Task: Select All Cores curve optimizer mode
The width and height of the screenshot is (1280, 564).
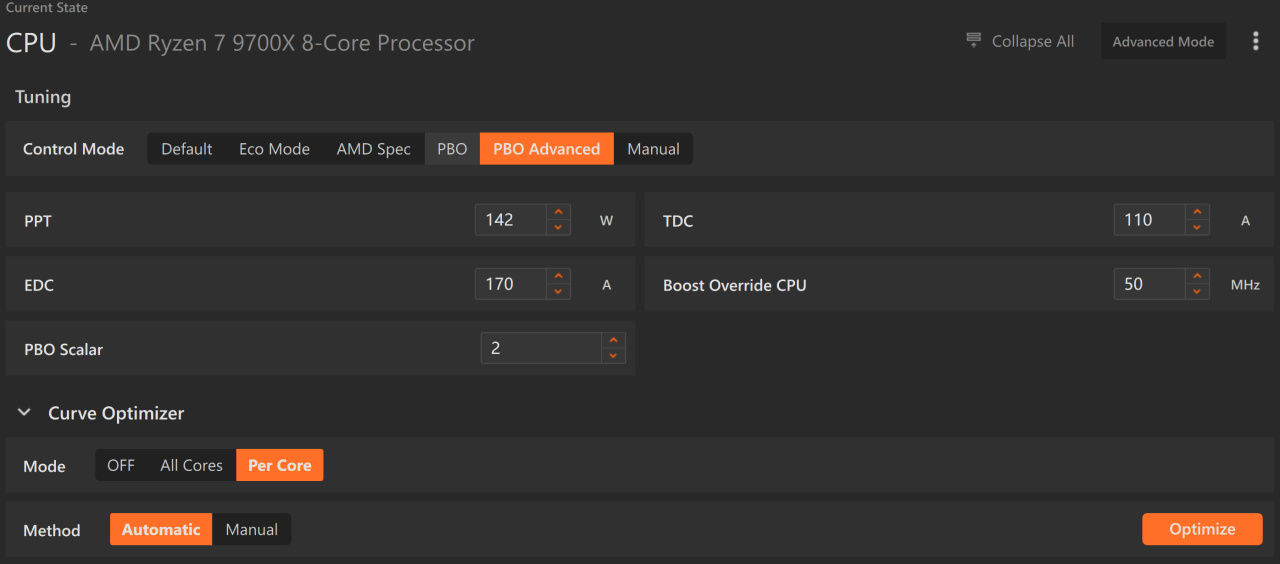Action: [191, 465]
